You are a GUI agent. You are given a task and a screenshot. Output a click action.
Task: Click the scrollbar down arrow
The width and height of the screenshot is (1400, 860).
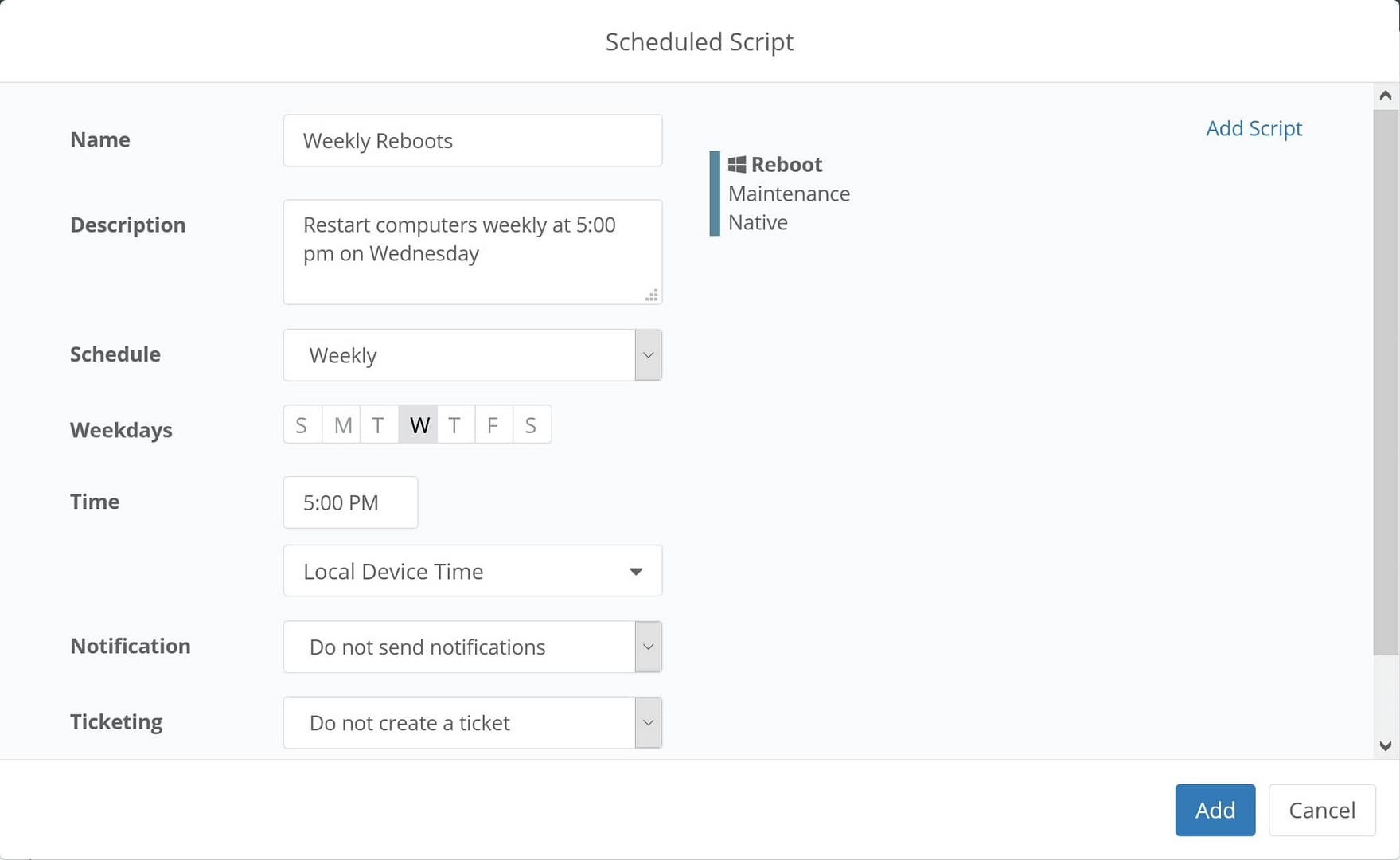[x=1386, y=746]
